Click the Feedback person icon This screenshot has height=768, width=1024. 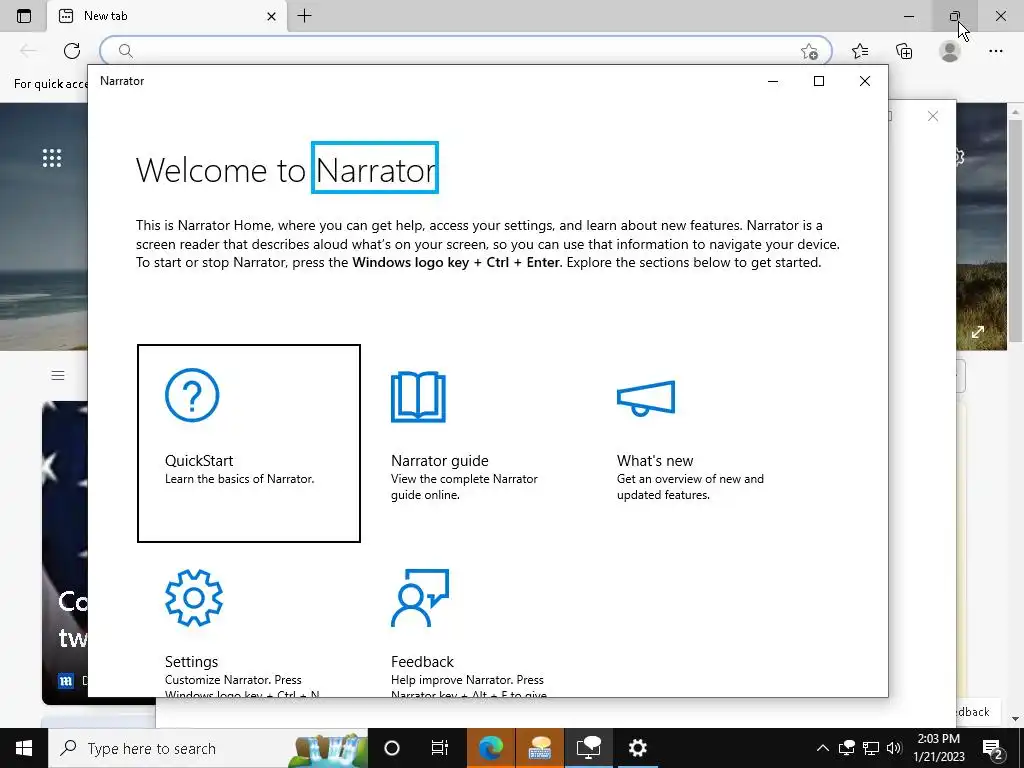tap(420, 598)
